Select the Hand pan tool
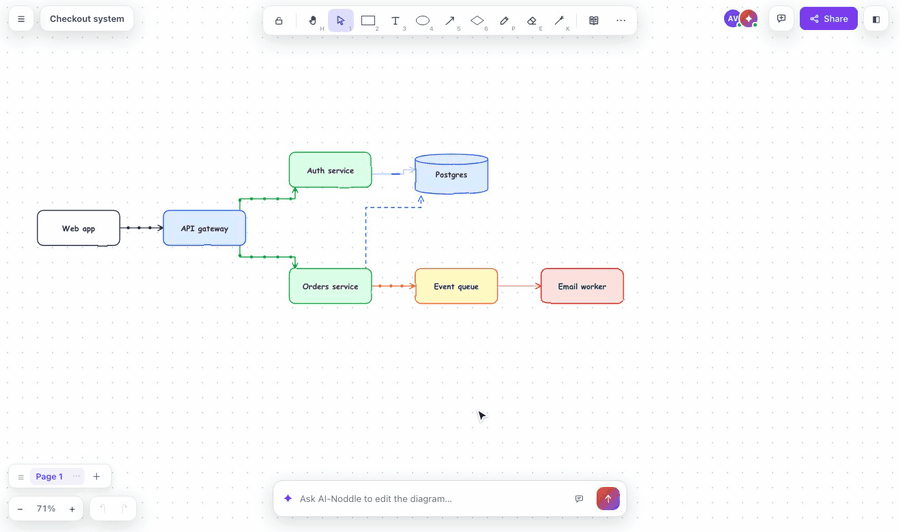 pyautogui.click(x=313, y=21)
